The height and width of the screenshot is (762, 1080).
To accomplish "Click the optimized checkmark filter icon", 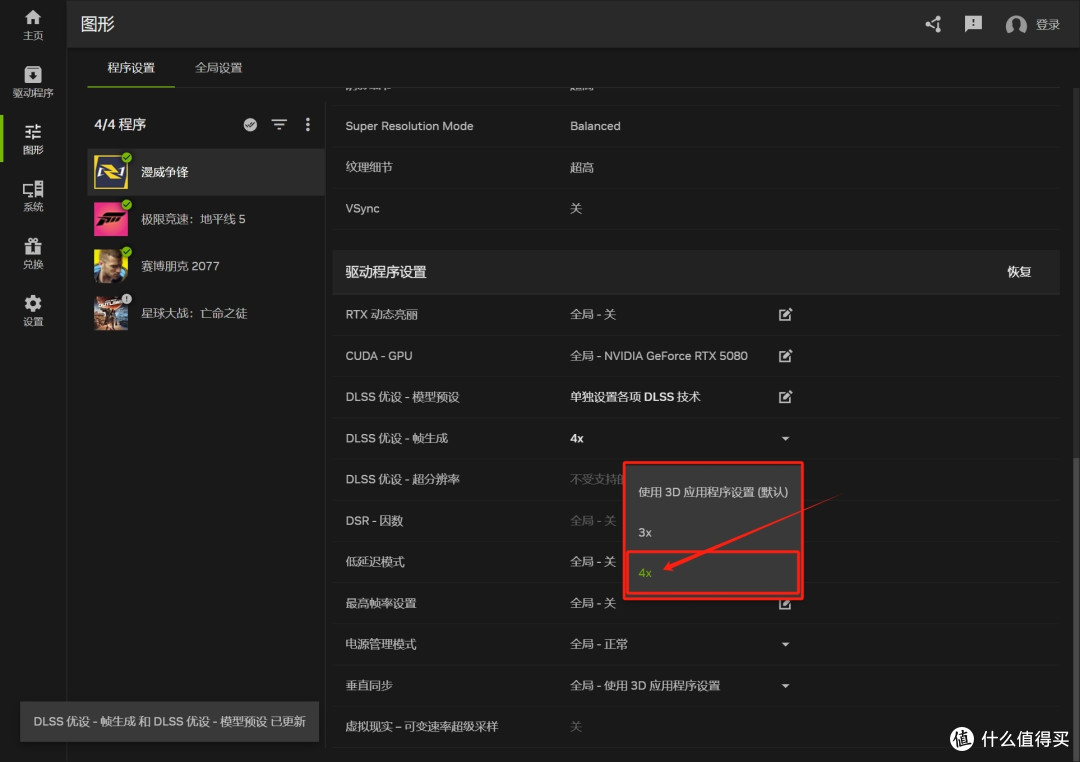I will (250, 125).
